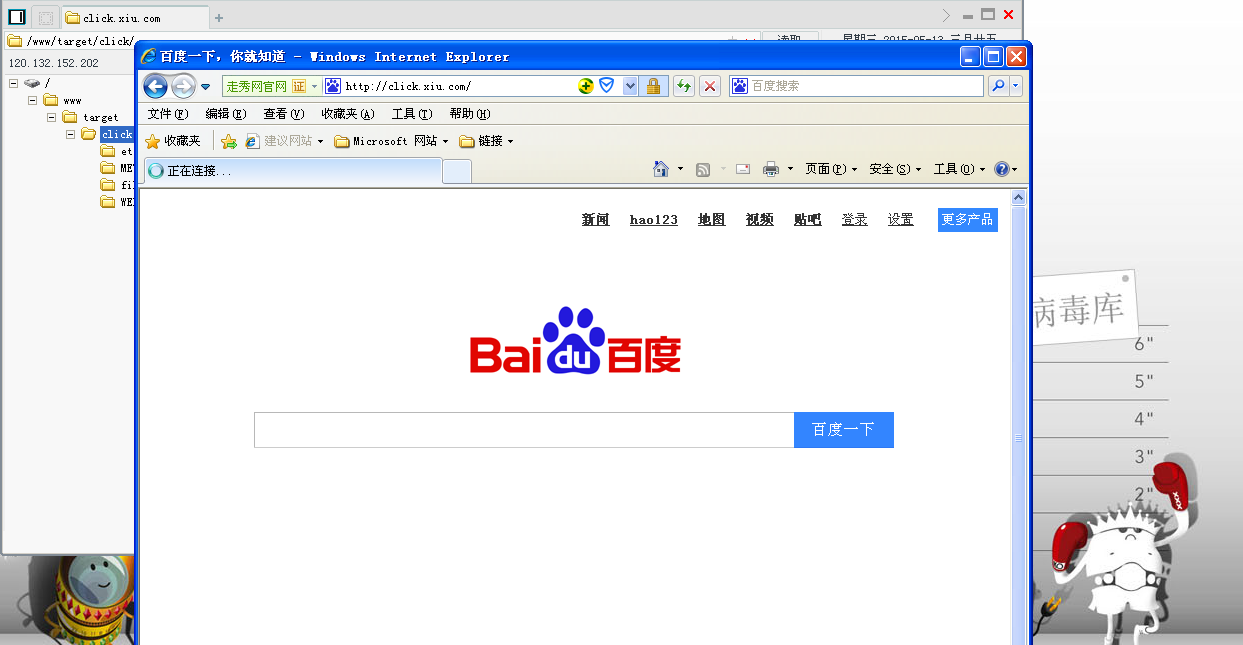The image size is (1243, 645).
Task: Open the 页面(P) command bar menu
Action: click(x=831, y=169)
